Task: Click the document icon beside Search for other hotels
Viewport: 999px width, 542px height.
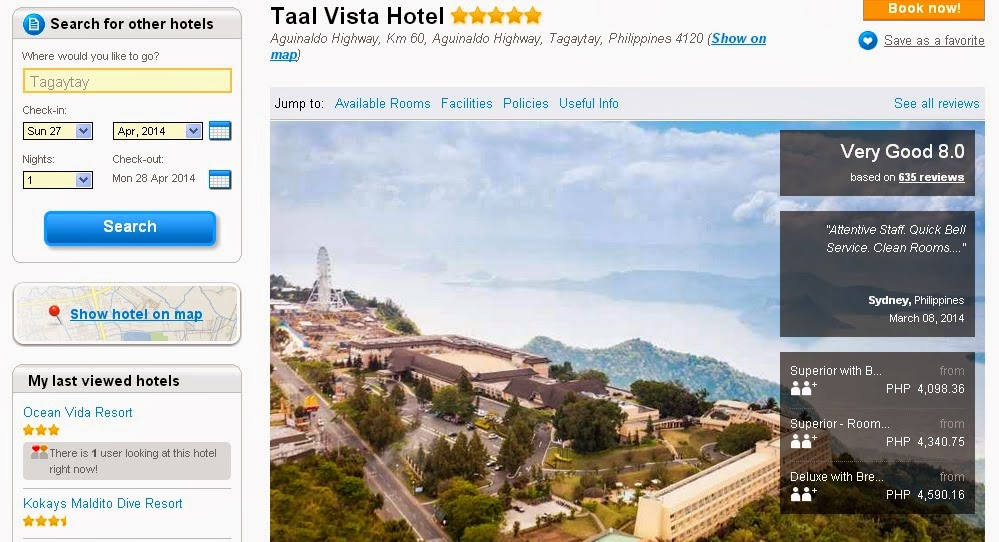Action: tap(33, 24)
